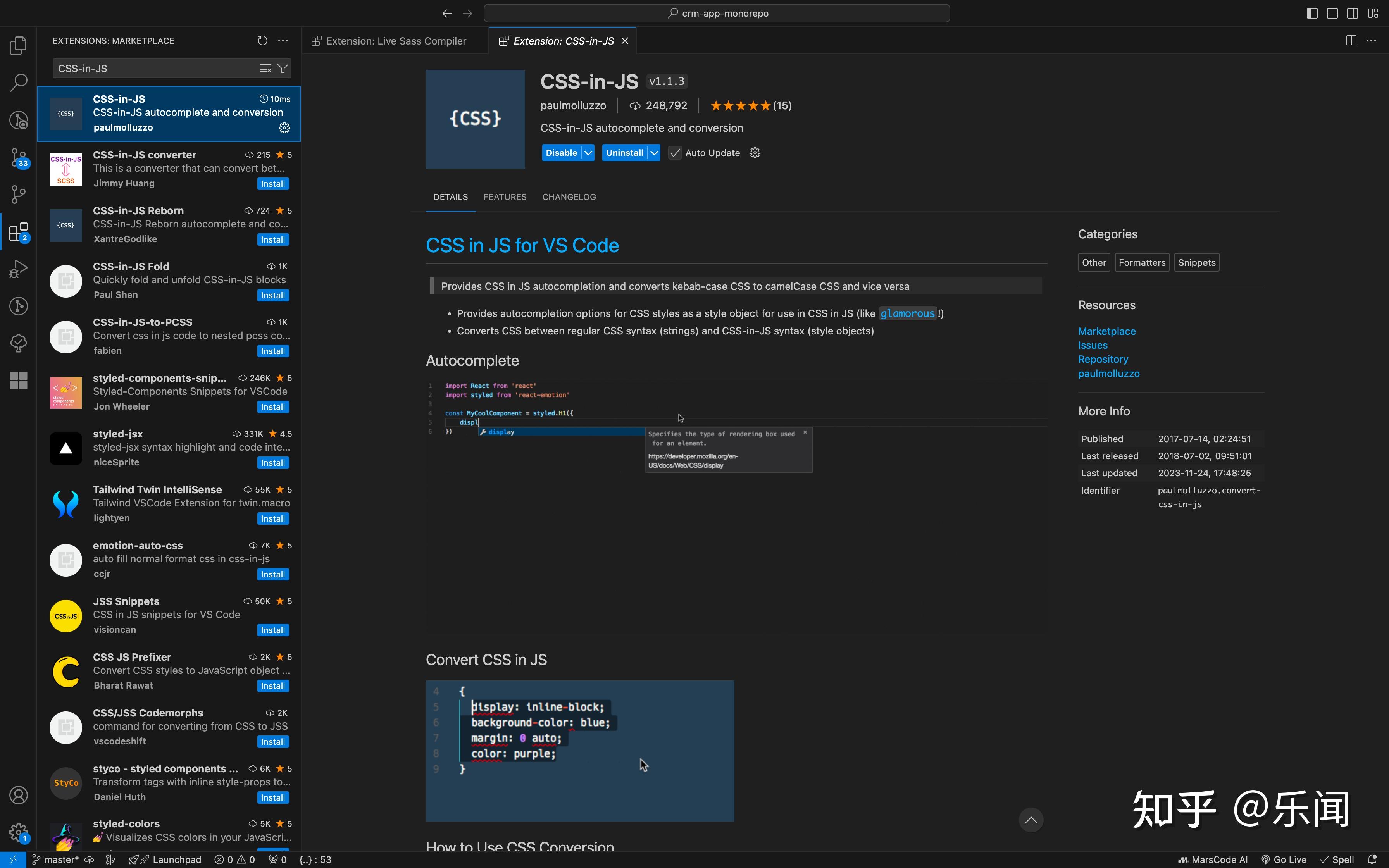Viewport: 1389px width, 868px height.
Task: Open the Disable dropdown arrow
Action: [x=587, y=153]
